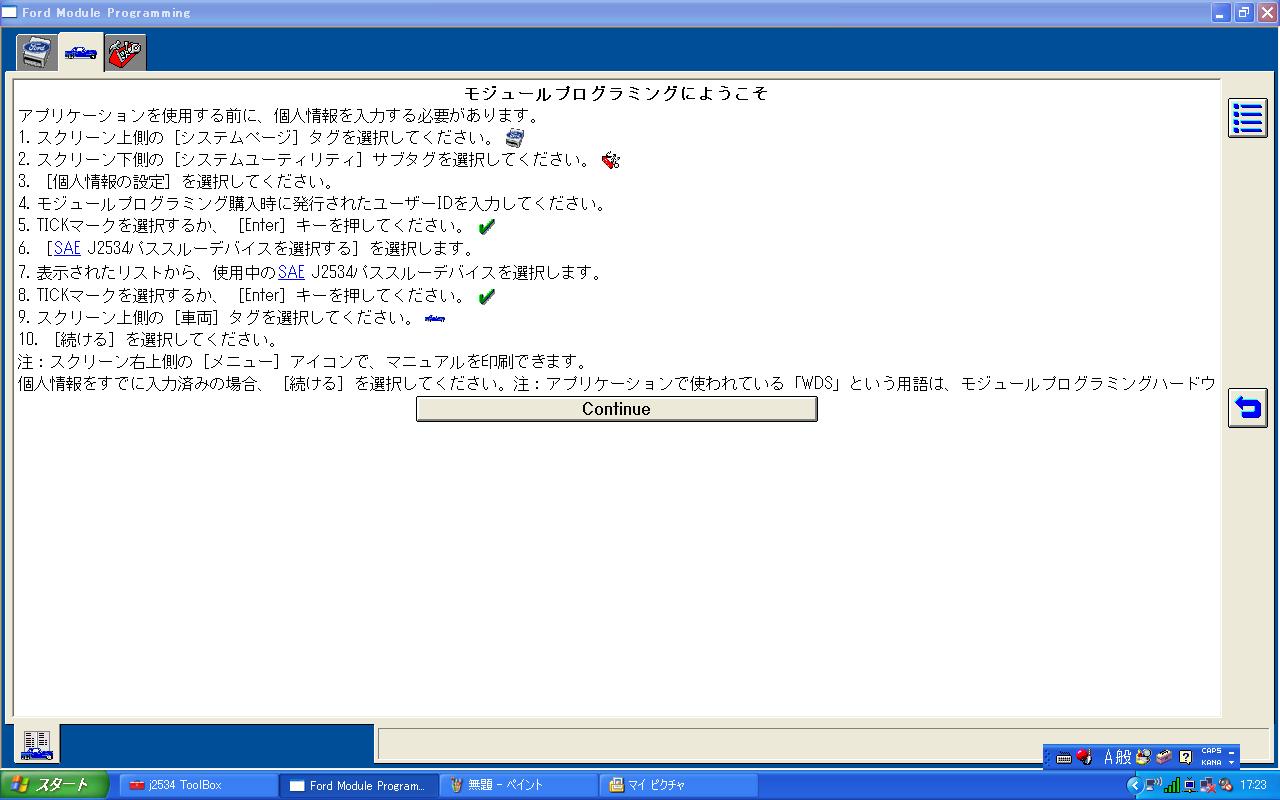The image size is (1280, 800).
Task: Click the IME keyboard icon
Action: click(1064, 758)
